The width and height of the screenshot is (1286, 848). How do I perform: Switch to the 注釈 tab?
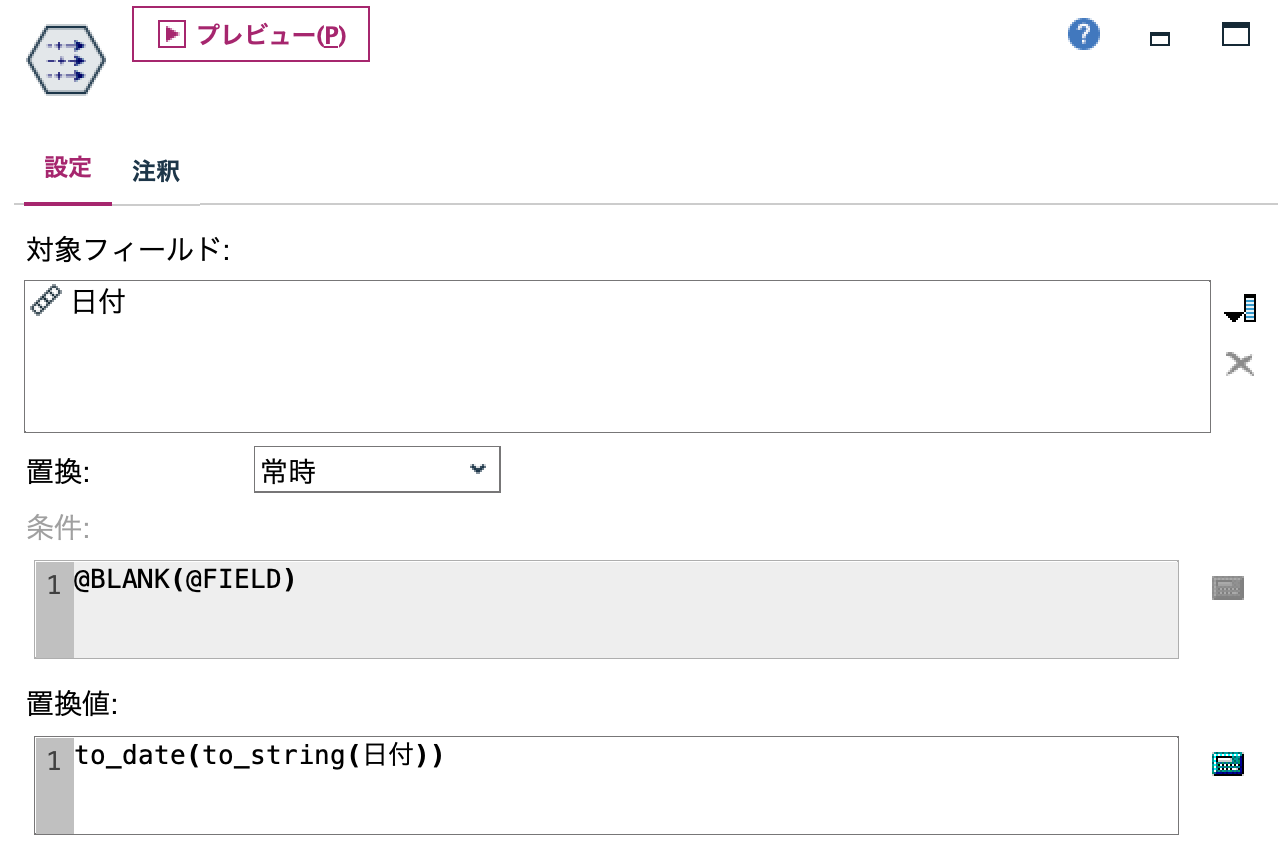154,171
